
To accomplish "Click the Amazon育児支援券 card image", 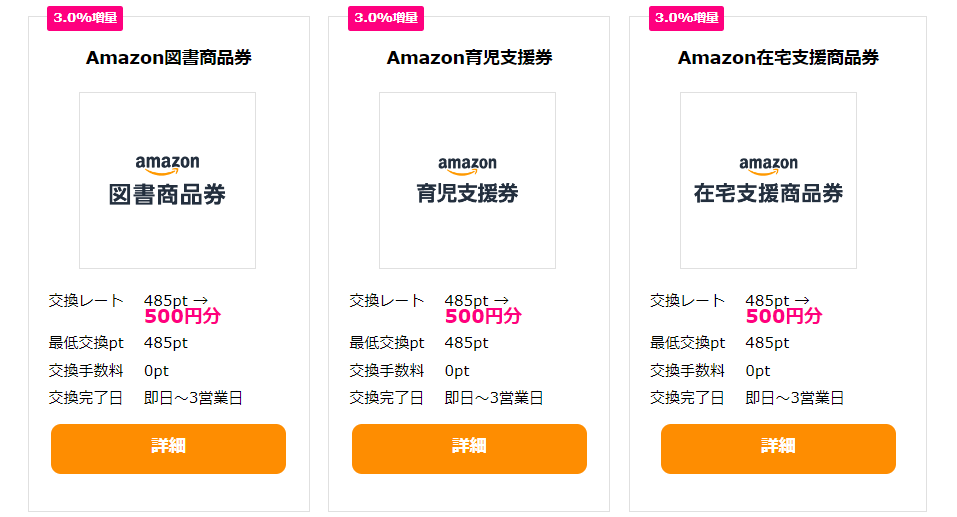I will tap(468, 180).
